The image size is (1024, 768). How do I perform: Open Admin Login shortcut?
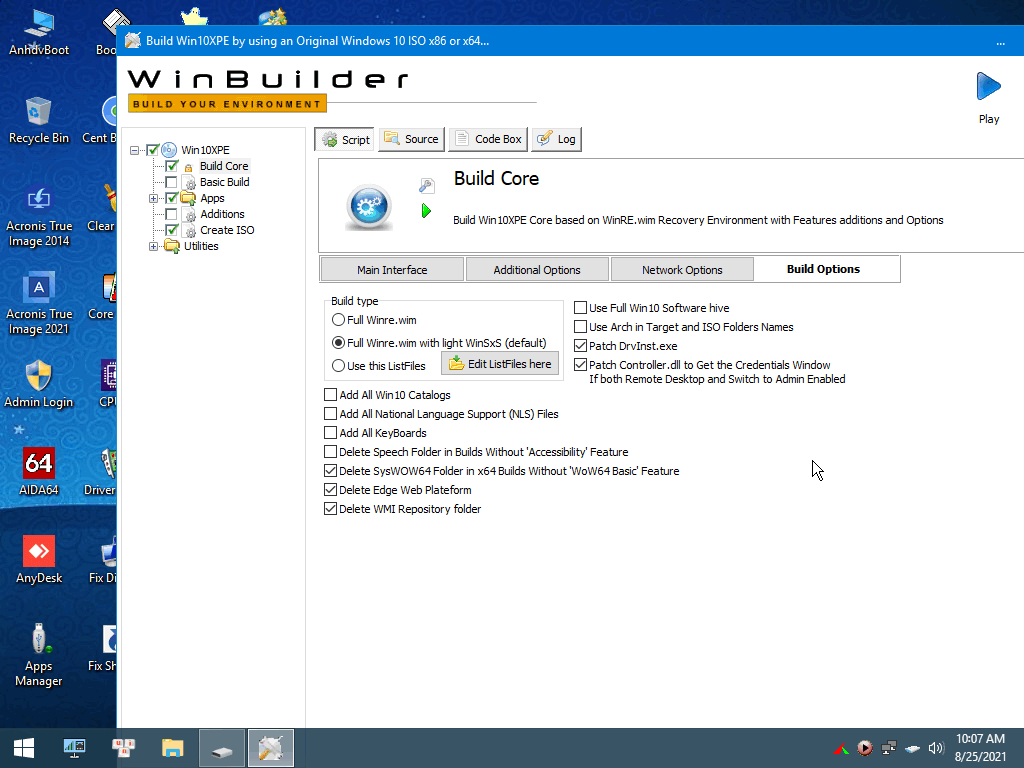[39, 384]
